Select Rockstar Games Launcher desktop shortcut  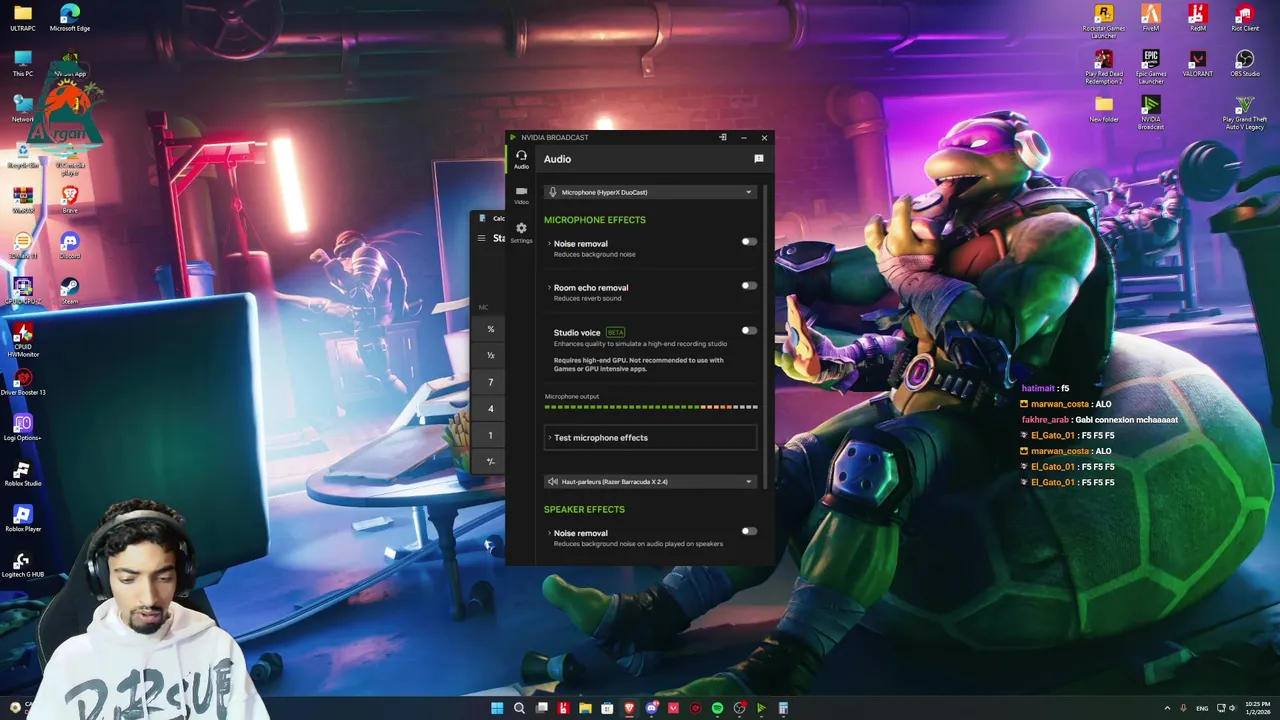point(1104,20)
